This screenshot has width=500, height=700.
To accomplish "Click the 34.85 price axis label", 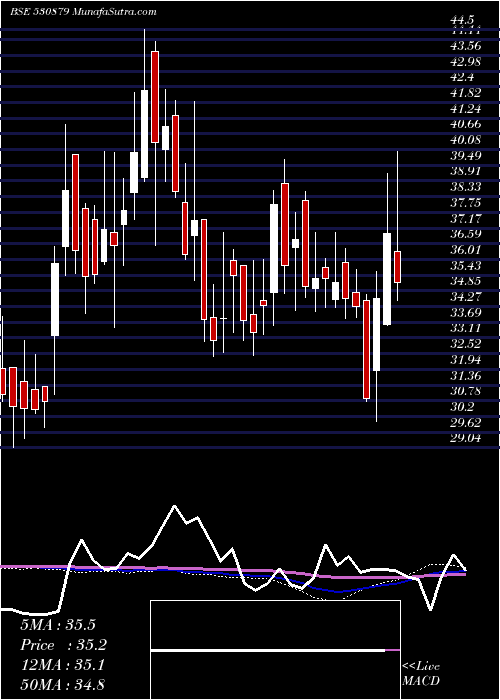I will coord(465,281).
